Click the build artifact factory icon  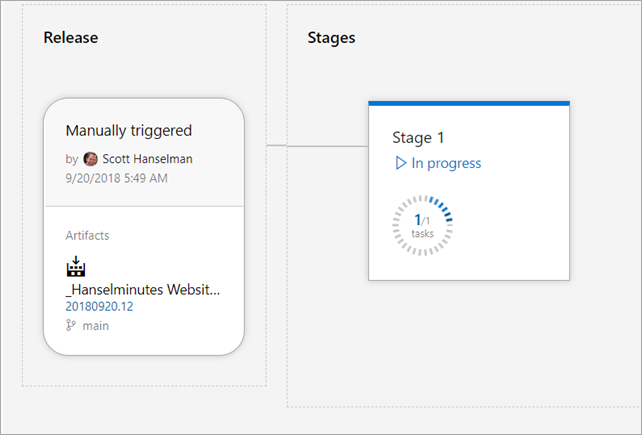click(76, 266)
